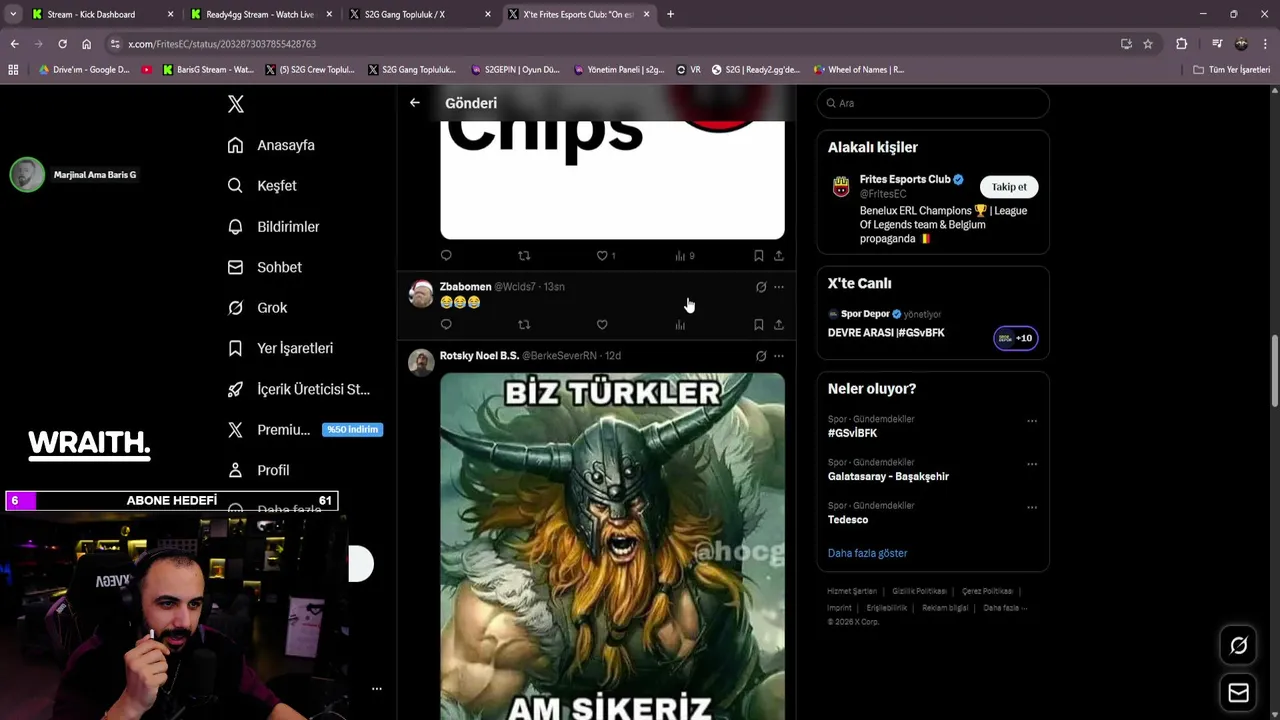Bookmark this page with star icon
This screenshot has width=1280, height=720.
[x=1148, y=44]
